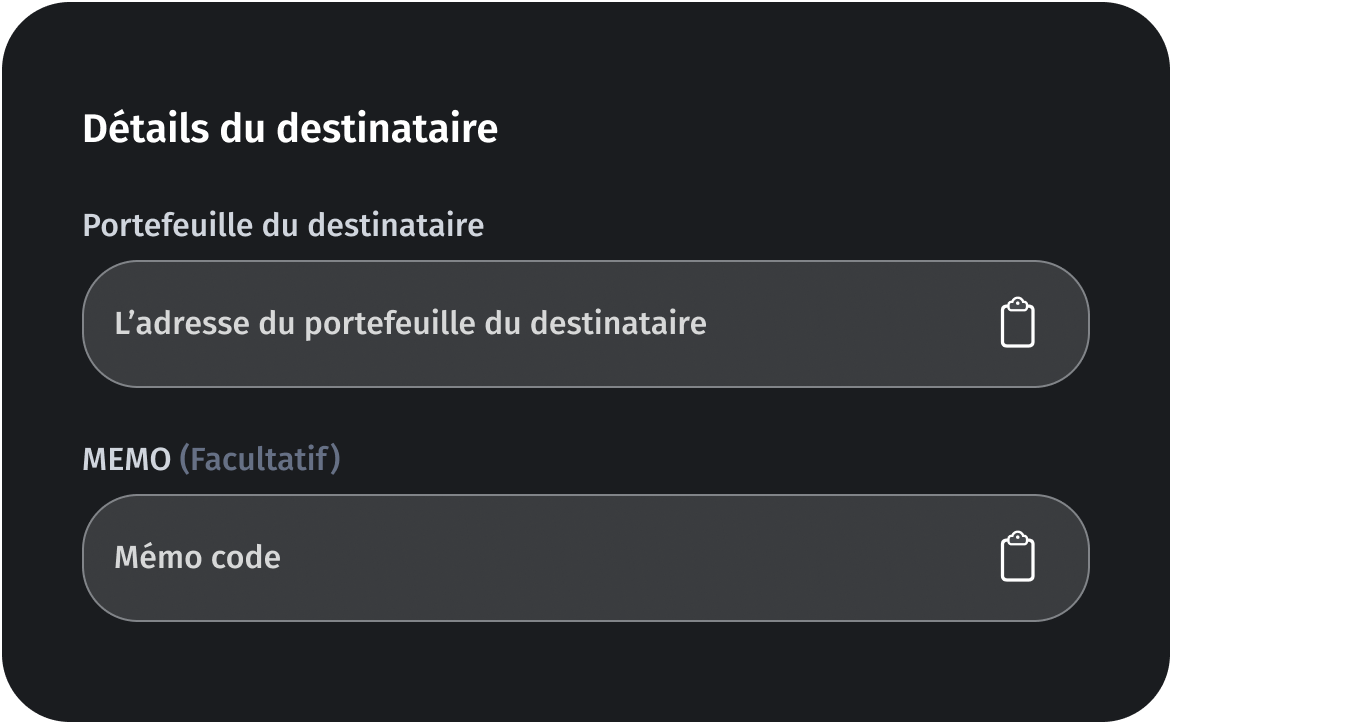The width and height of the screenshot is (1362, 724).
Task: Click inside the recipient wallet address field
Action: [x=500, y=322]
